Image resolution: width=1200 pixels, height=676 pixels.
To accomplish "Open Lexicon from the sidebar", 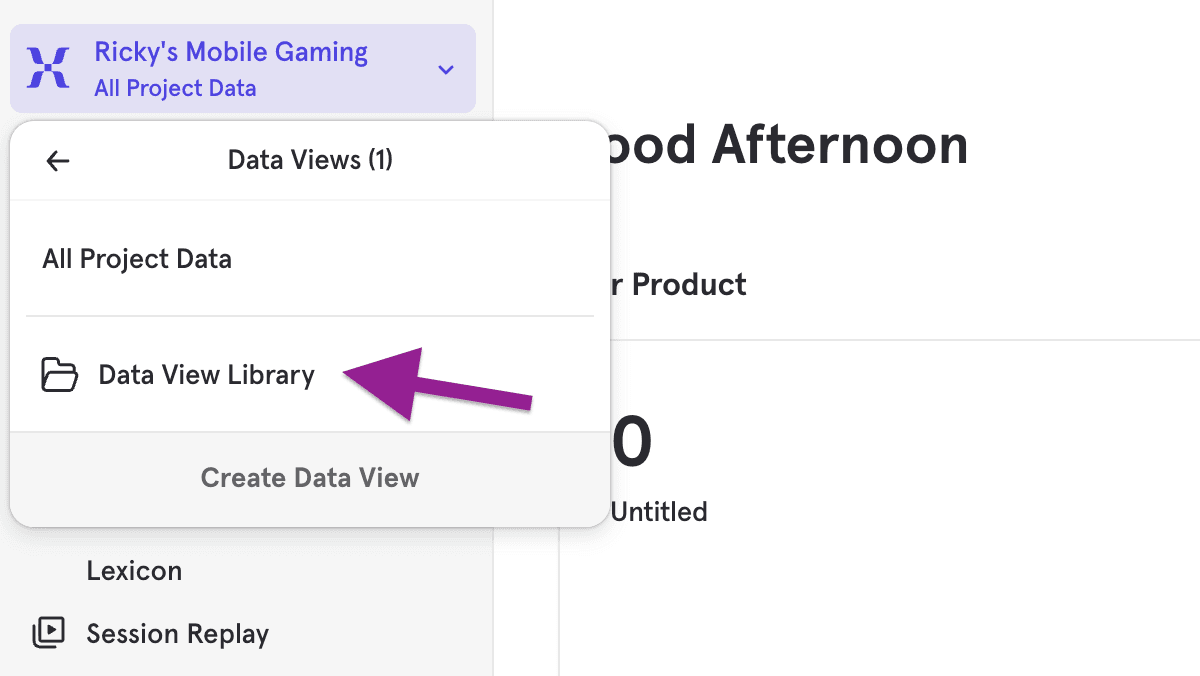I will click(134, 570).
